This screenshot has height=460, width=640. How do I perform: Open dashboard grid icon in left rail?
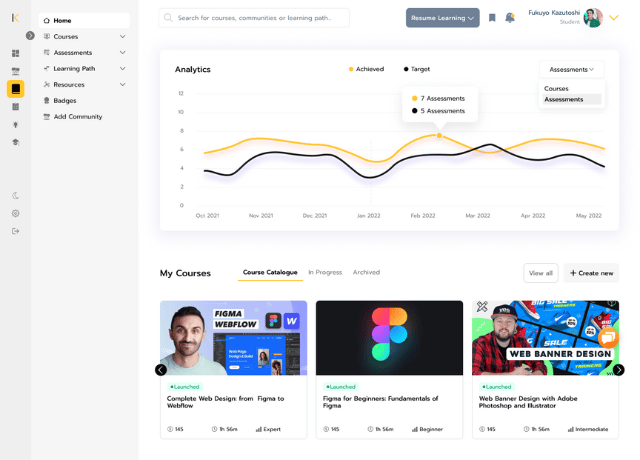click(x=16, y=53)
